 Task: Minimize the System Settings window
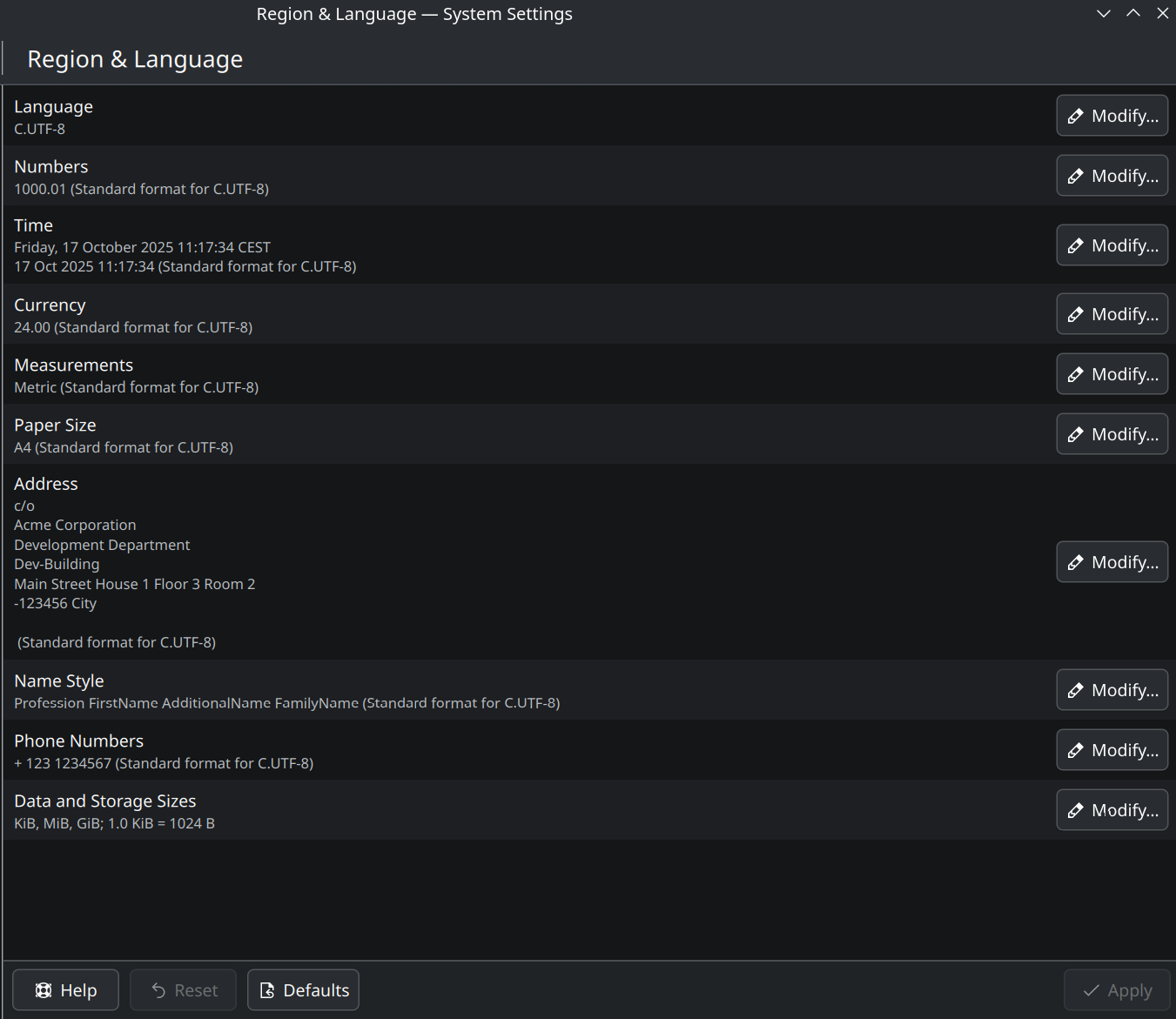[1104, 13]
